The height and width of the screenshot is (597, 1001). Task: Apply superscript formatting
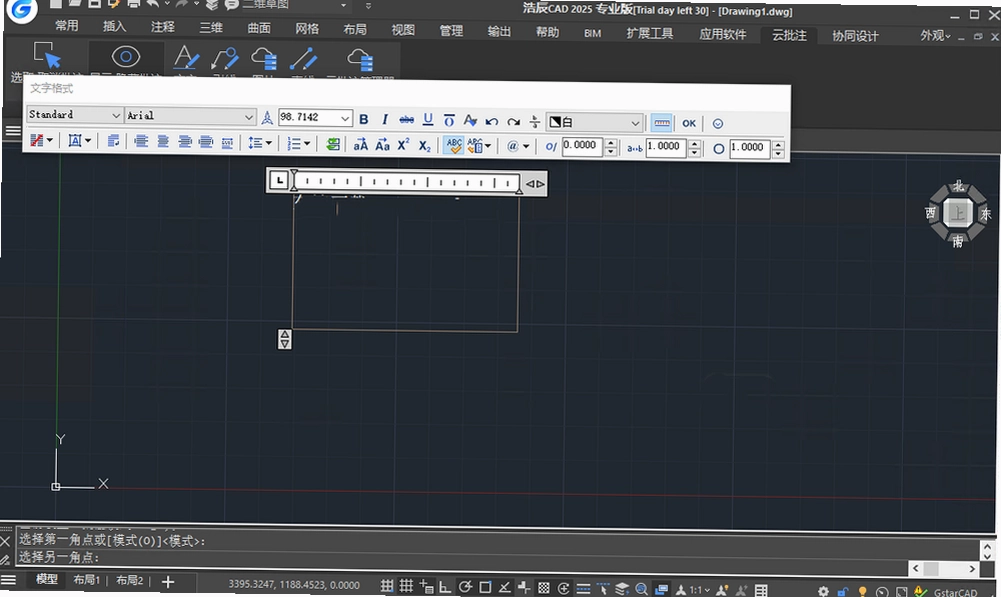click(x=403, y=145)
